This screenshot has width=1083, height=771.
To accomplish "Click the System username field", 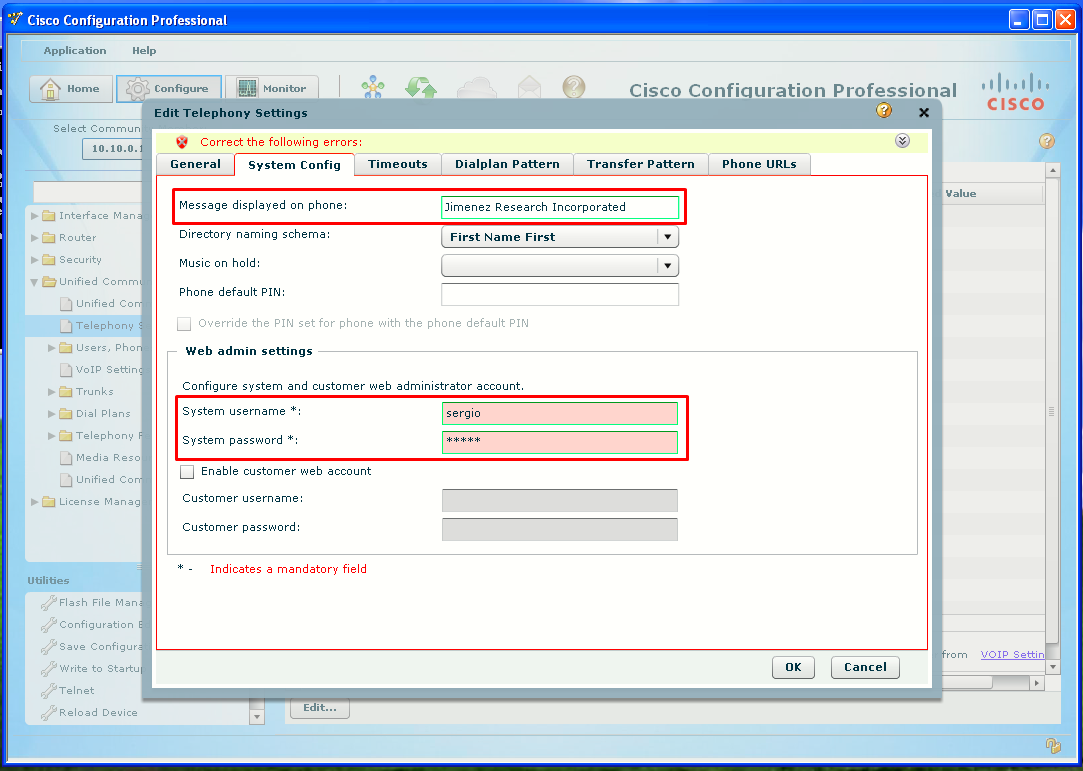I will (x=560, y=413).
